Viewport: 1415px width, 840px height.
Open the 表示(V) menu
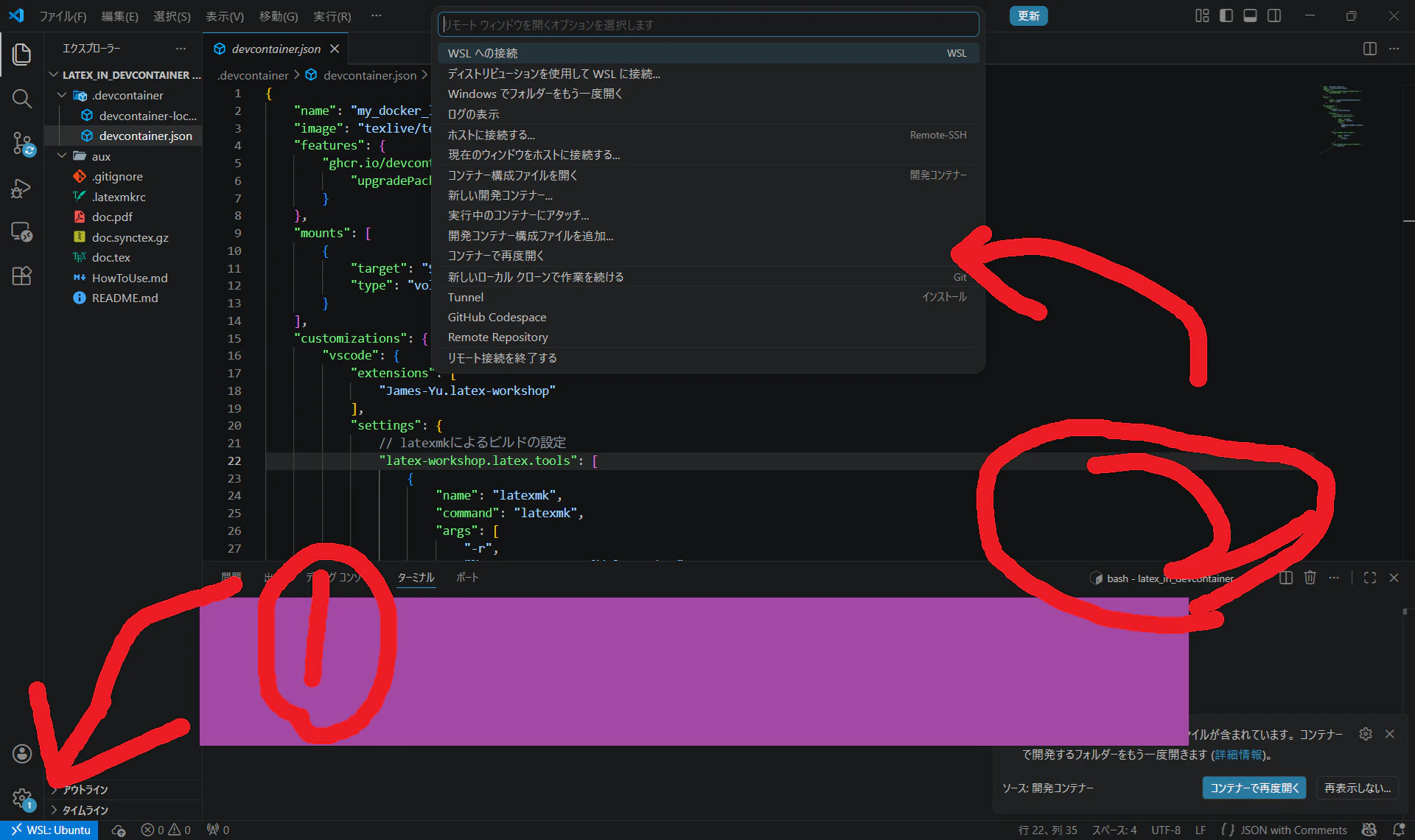(x=225, y=16)
